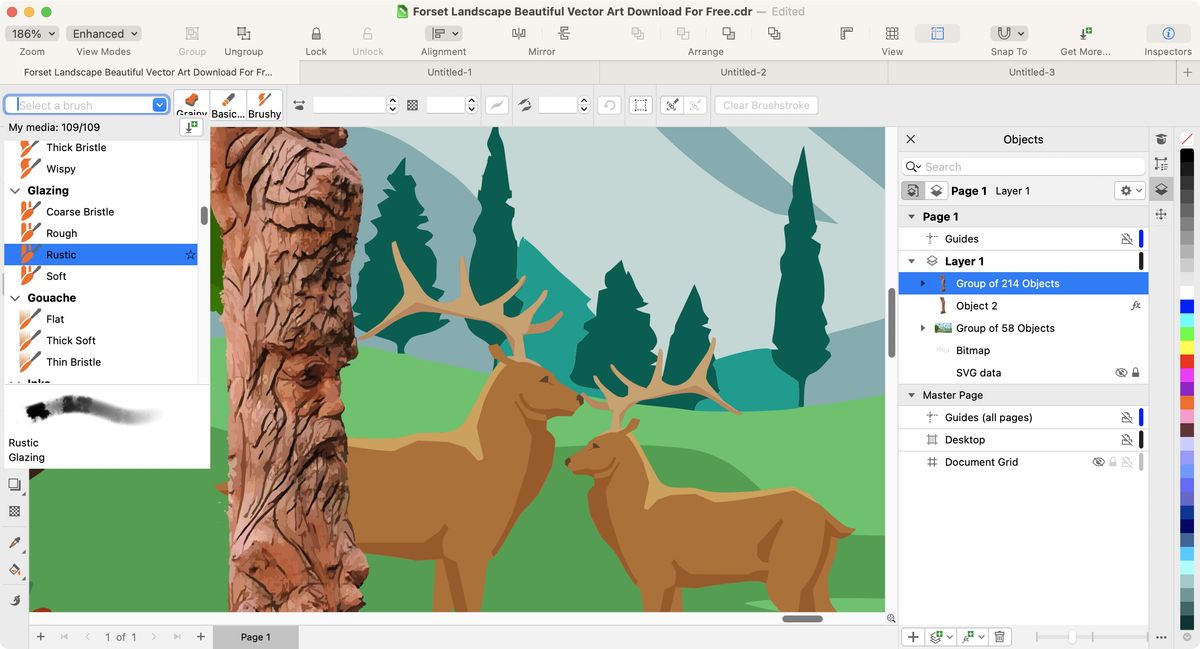1200x649 pixels.
Task: Select the Brushy brush type
Action: point(264,103)
